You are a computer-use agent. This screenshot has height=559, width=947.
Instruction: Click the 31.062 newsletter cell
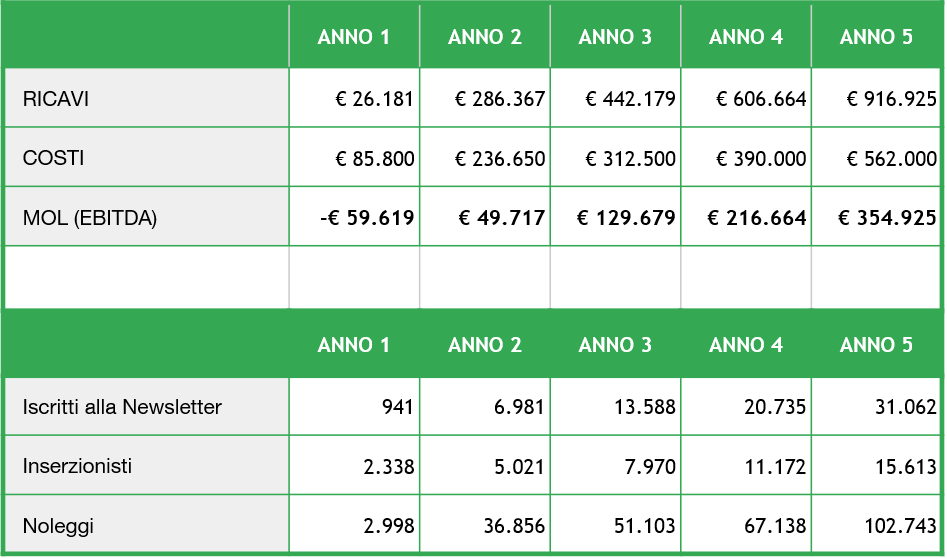(876, 406)
